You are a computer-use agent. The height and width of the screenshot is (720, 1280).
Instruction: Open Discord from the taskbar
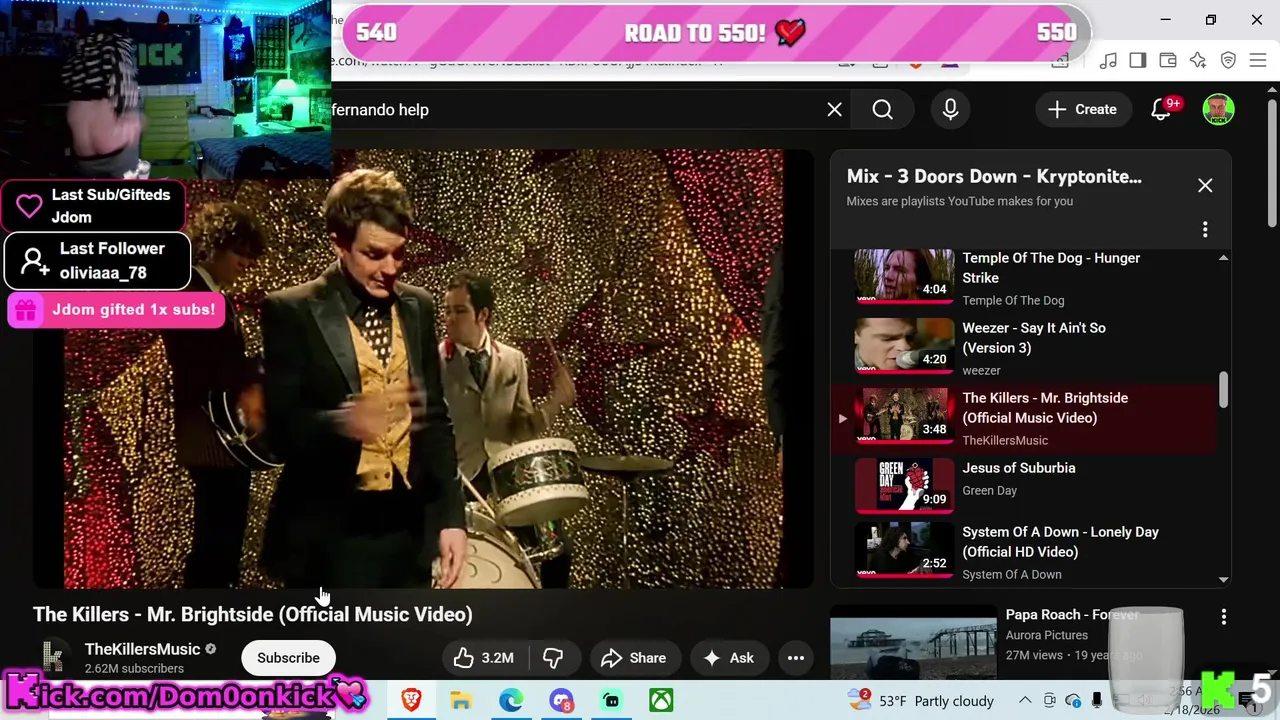coord(561,701)
